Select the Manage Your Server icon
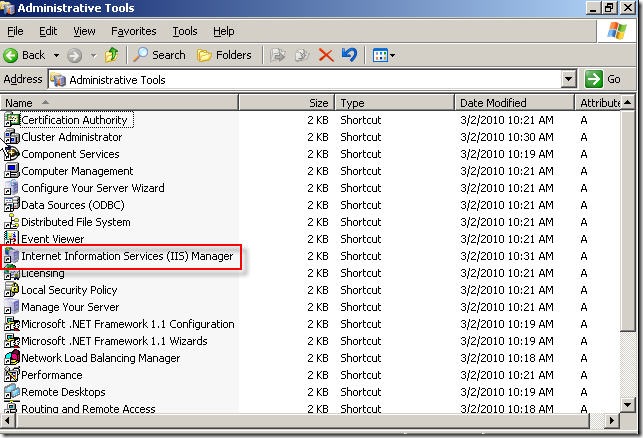 click(11, 307)
